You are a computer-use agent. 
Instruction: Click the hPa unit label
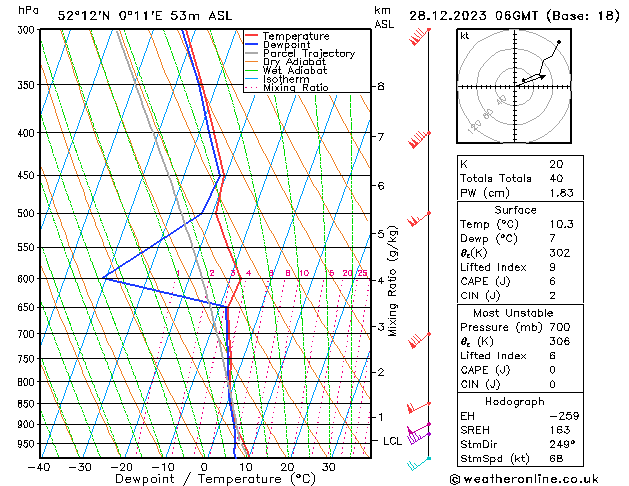tap(28, 10)
